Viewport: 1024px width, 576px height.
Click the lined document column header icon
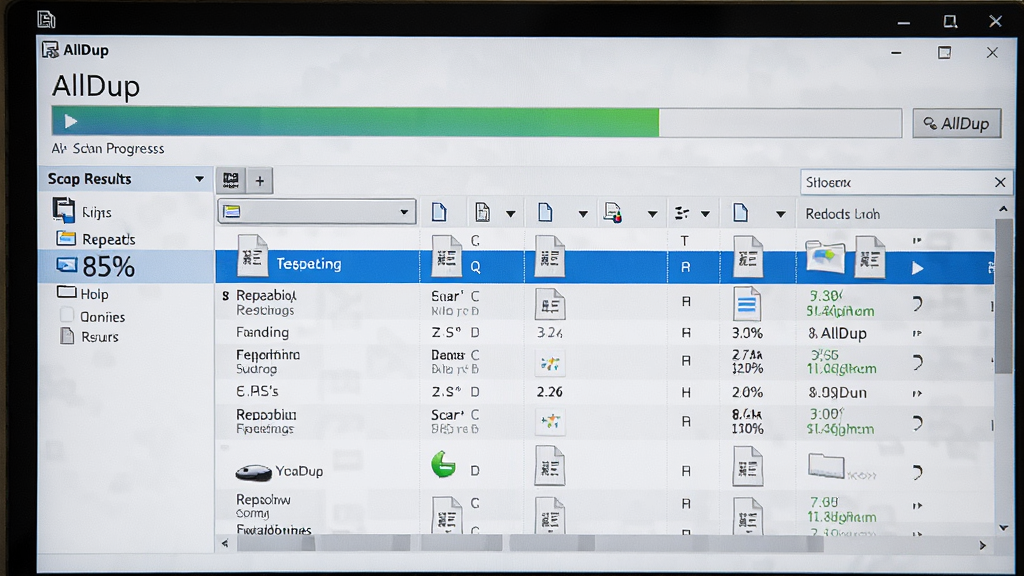click(x=483, y=212)
